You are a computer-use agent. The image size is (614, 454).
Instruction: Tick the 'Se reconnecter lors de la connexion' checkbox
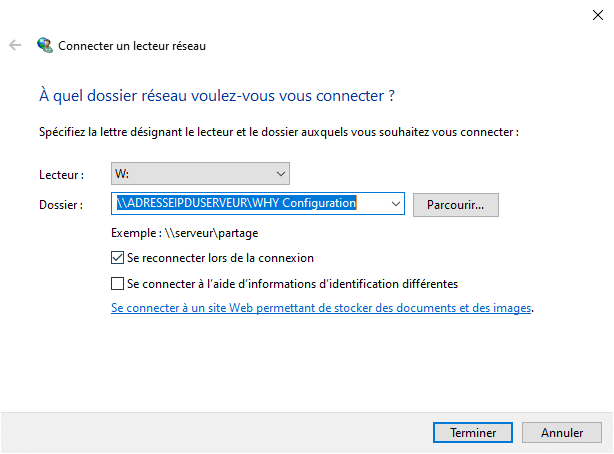(x=117, y=258)
